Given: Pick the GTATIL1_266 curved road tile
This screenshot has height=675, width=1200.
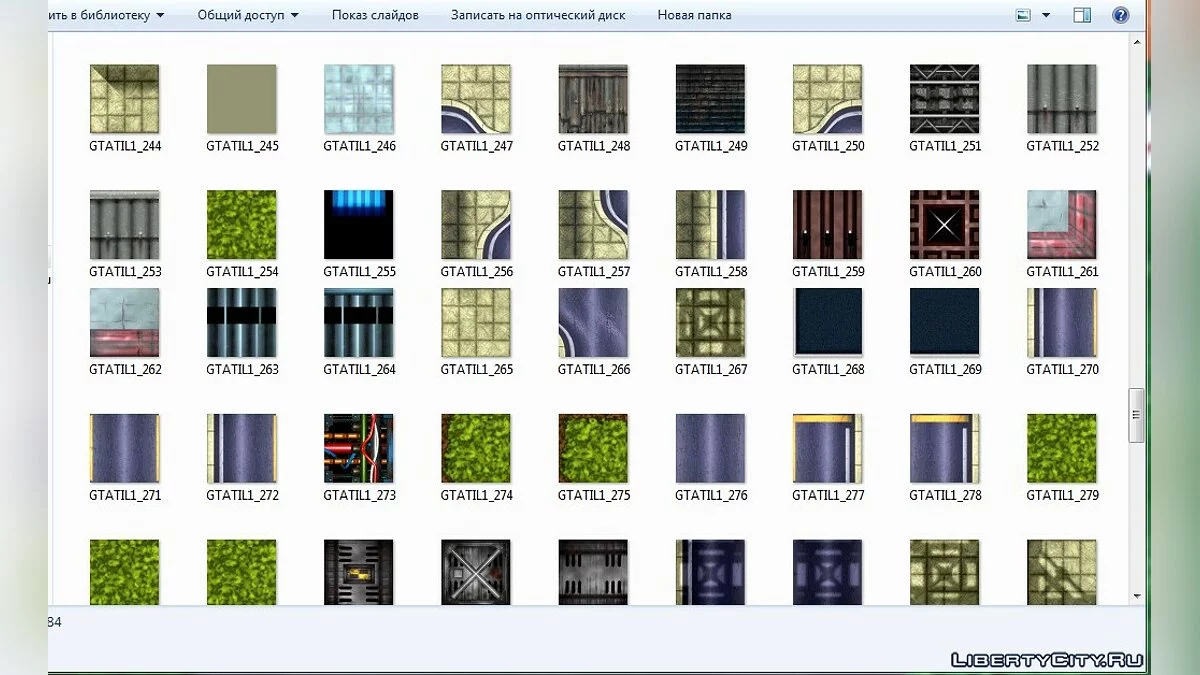Looking at the screenshot, I should pyautogui.click(x=593, y=322).
